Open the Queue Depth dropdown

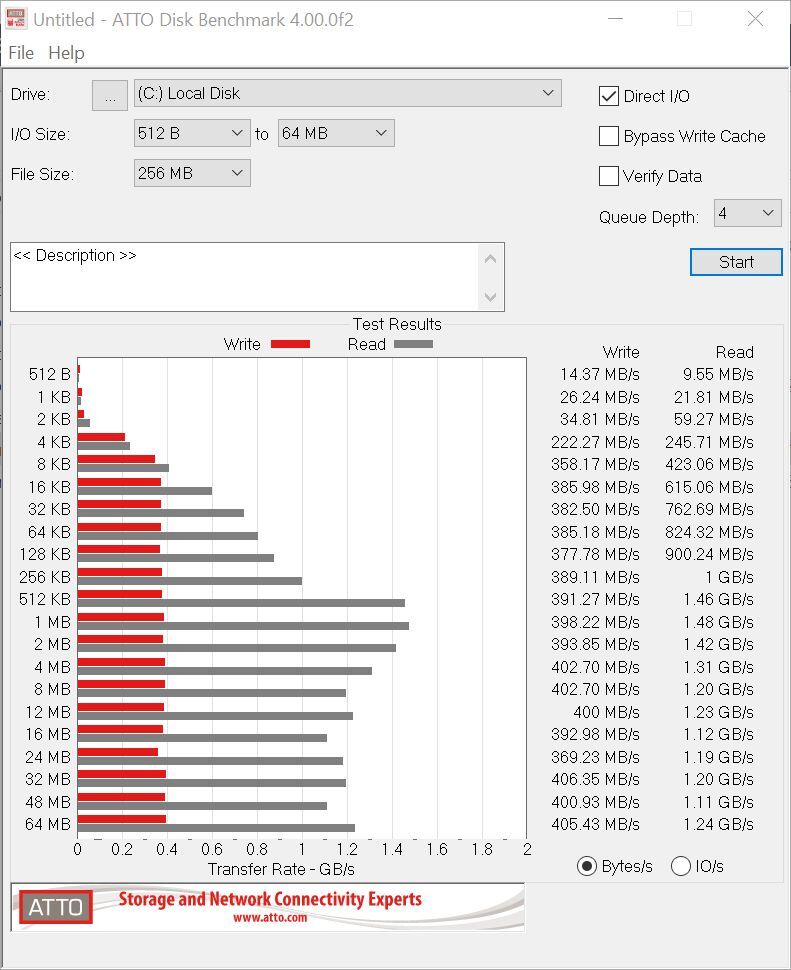[747, 213]
